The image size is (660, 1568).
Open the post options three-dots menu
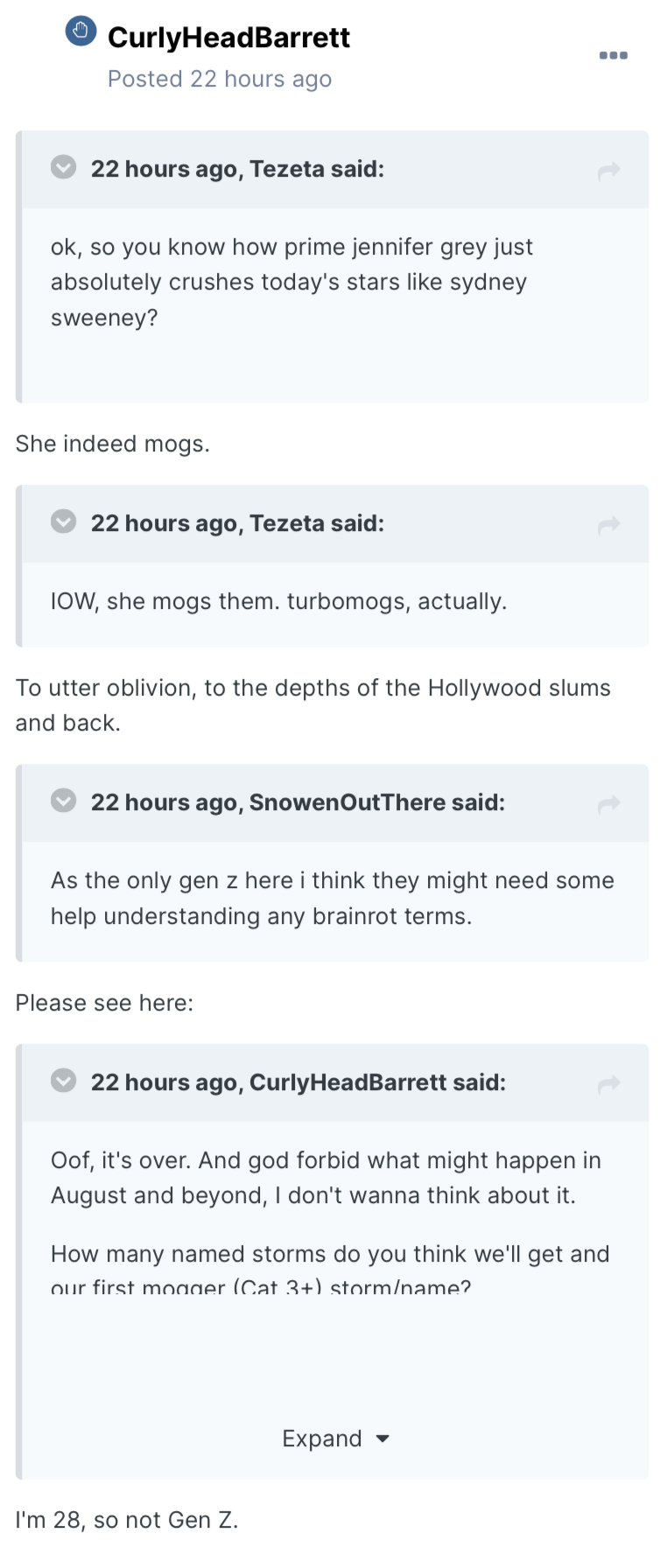coord(613,55)
